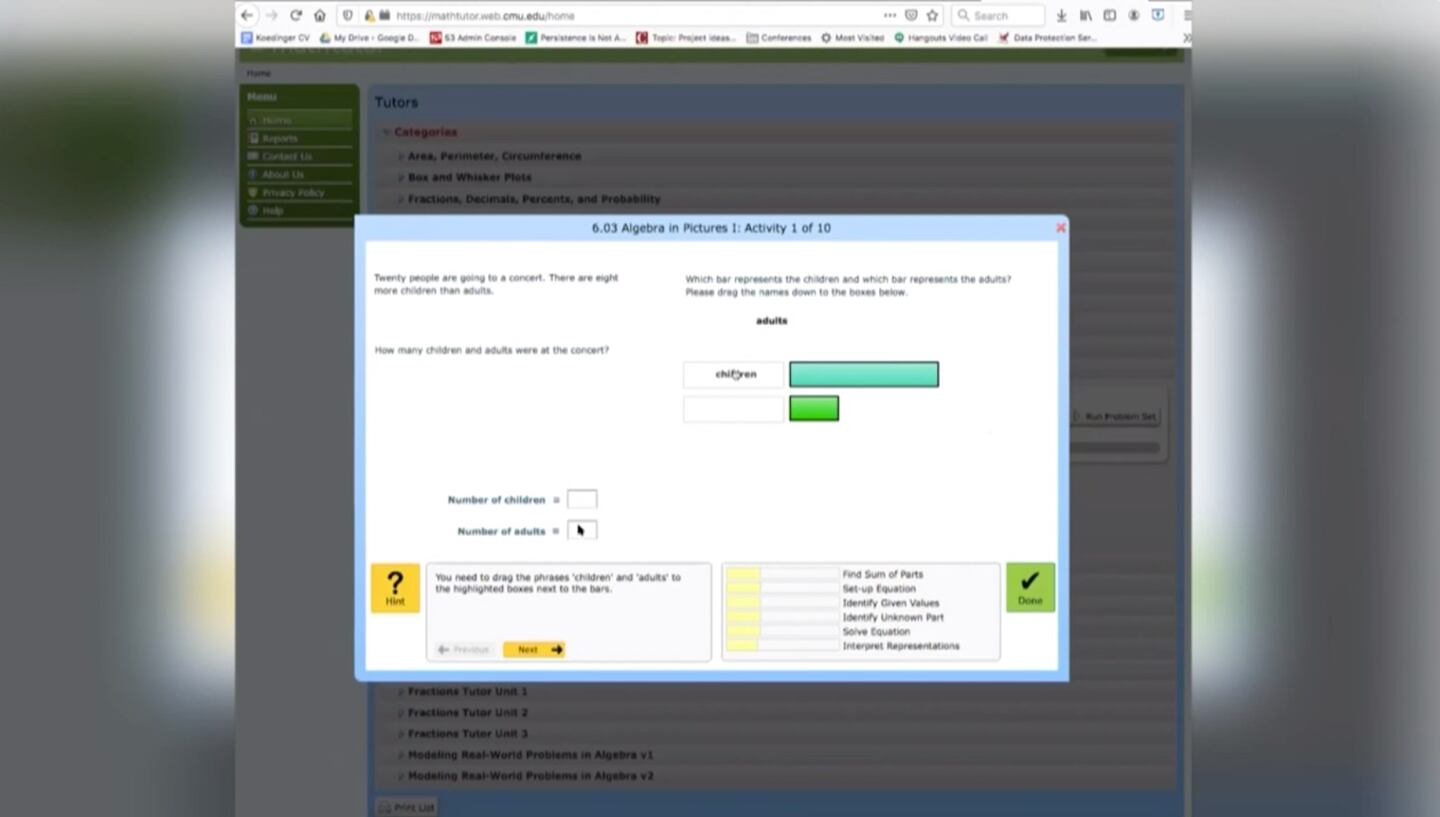Select the long teal bar

tap(864, 375)
